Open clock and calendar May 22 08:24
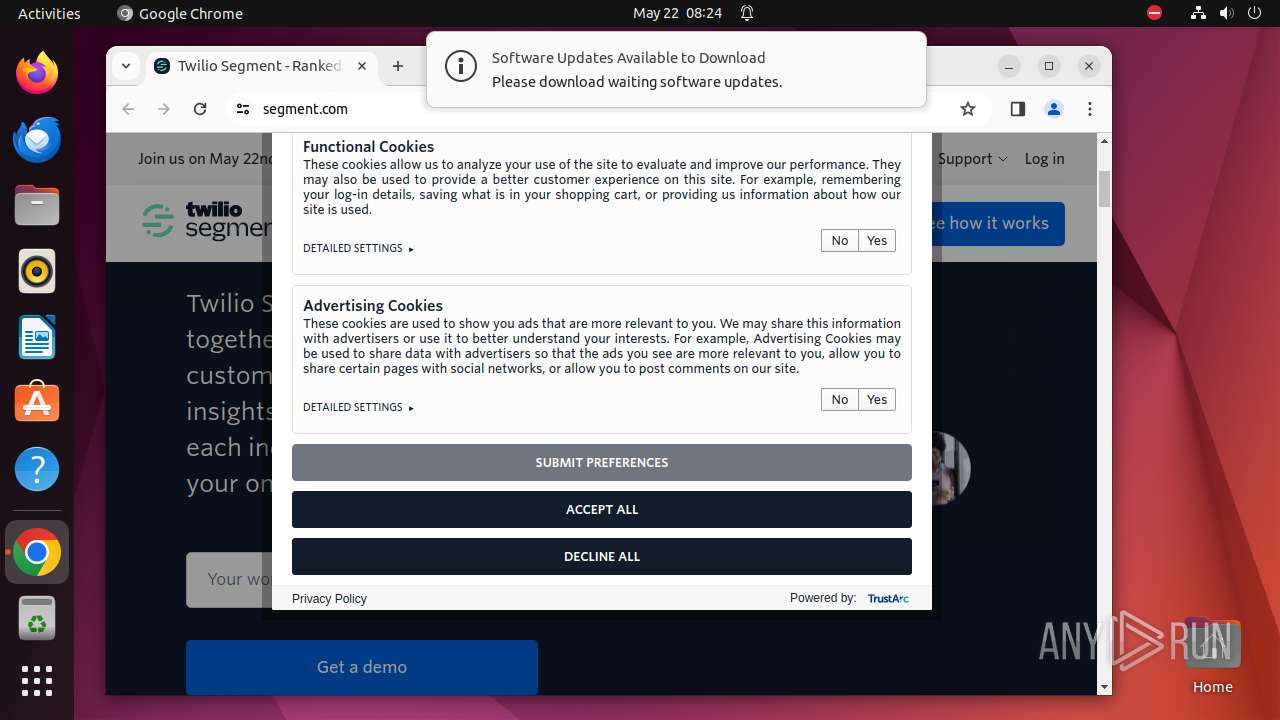 coord(677,13)
